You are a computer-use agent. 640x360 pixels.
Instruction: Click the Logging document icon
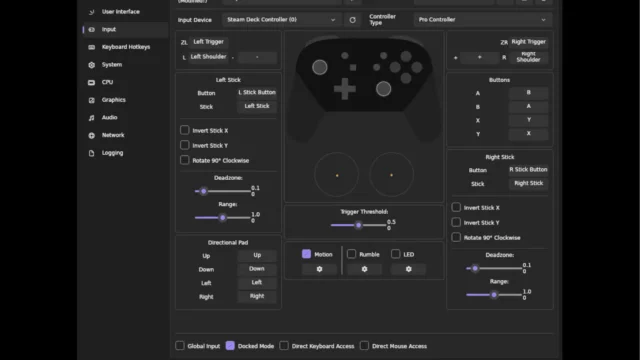pyautogui.click(x=91, y=153)
